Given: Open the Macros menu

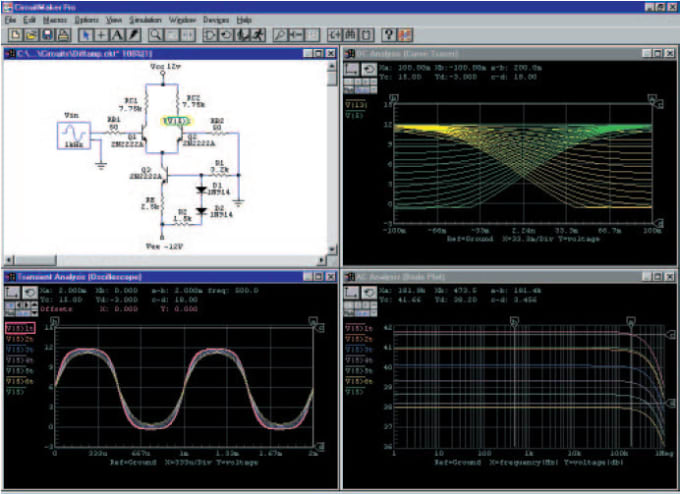Looking at the screenshot, I should (55, 20).
